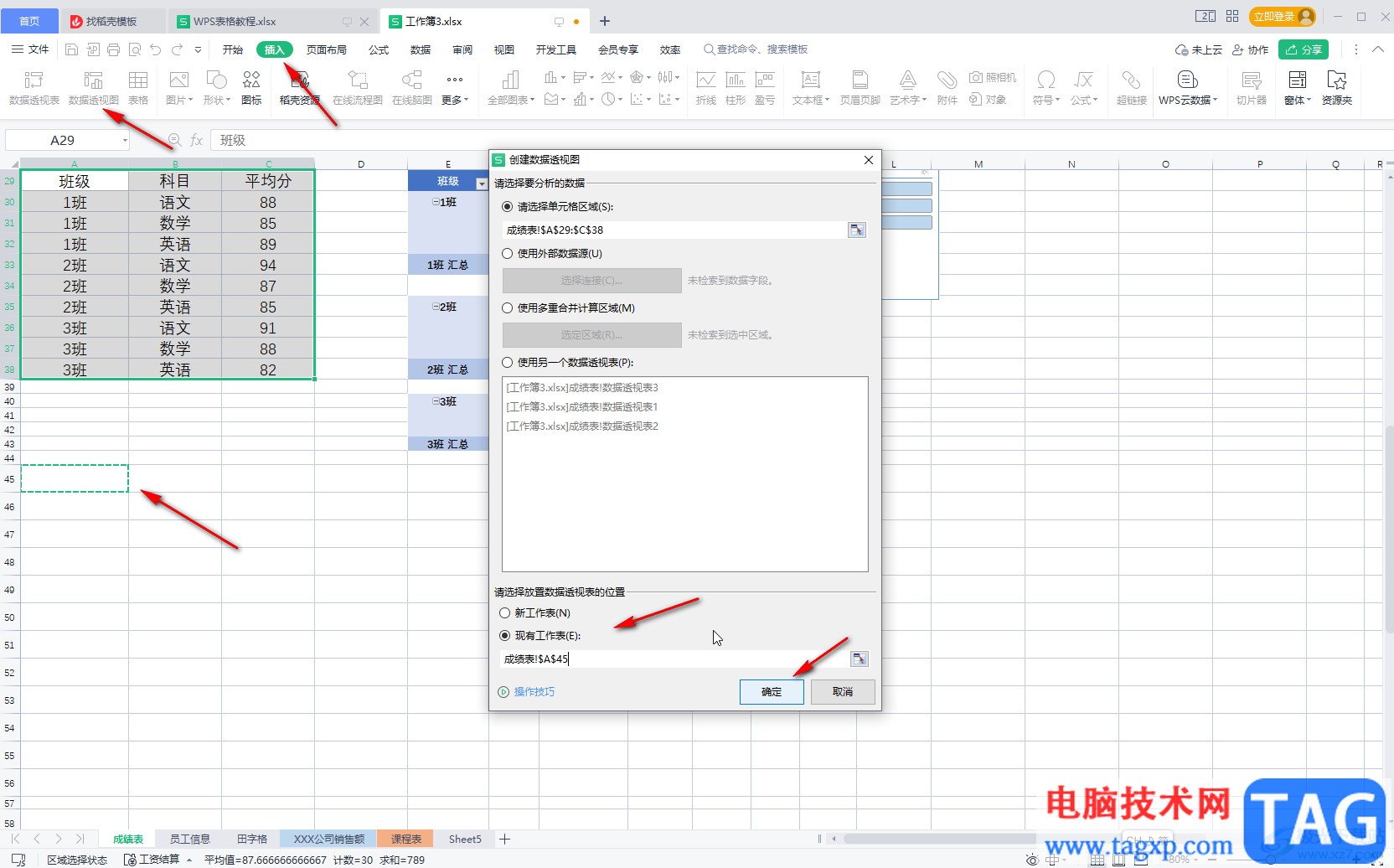Image resolution: width=1394 pixels, height=868 pixels.
Task: Click the fx insert function icon
Action: tap(196, 140)
